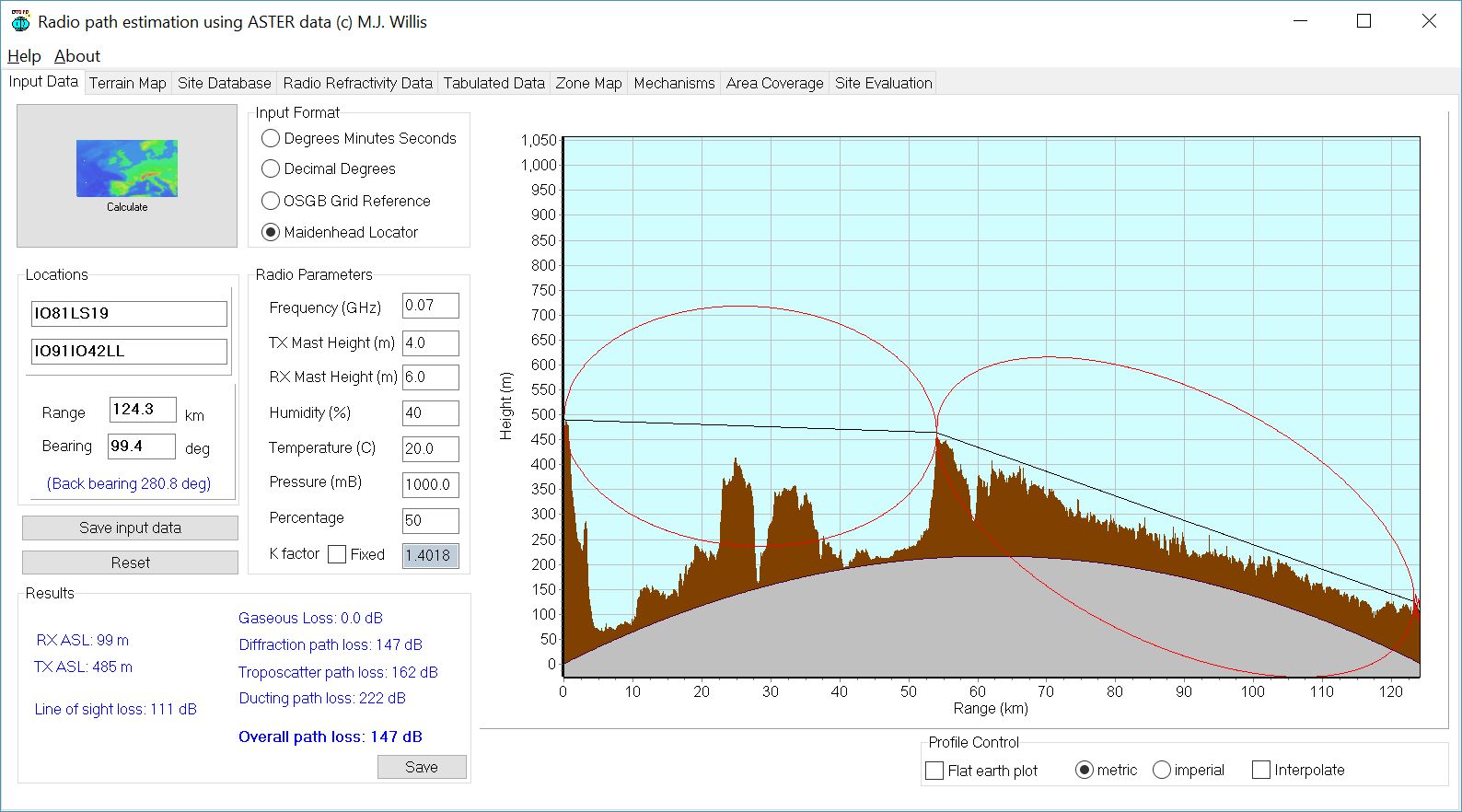Screen dimensions: 1462x812
Task: Open the About menu
Action: click(77, 56)
